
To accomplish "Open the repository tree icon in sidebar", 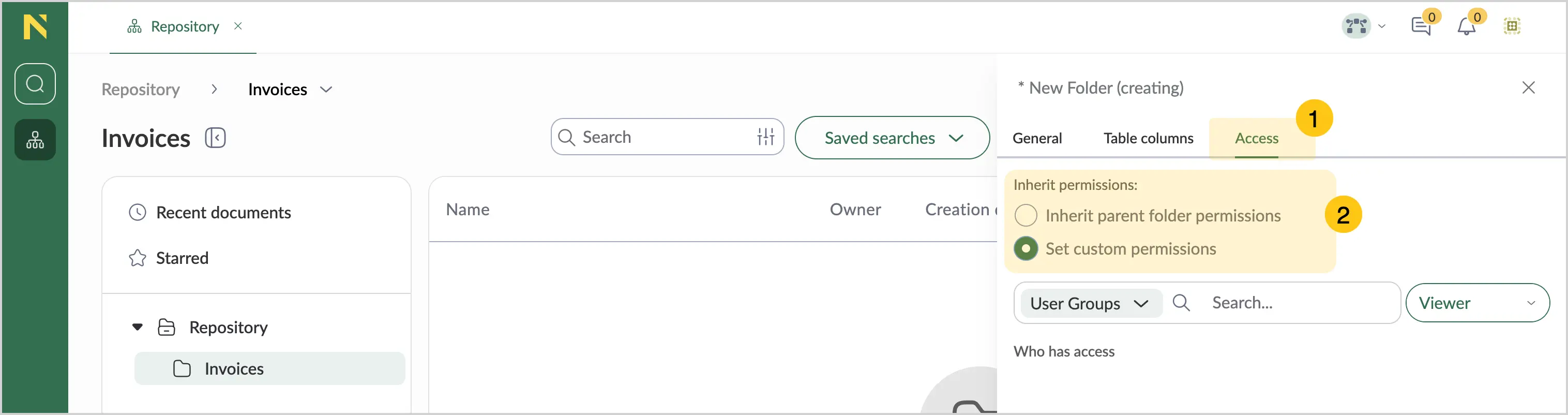I will [35, 140].
